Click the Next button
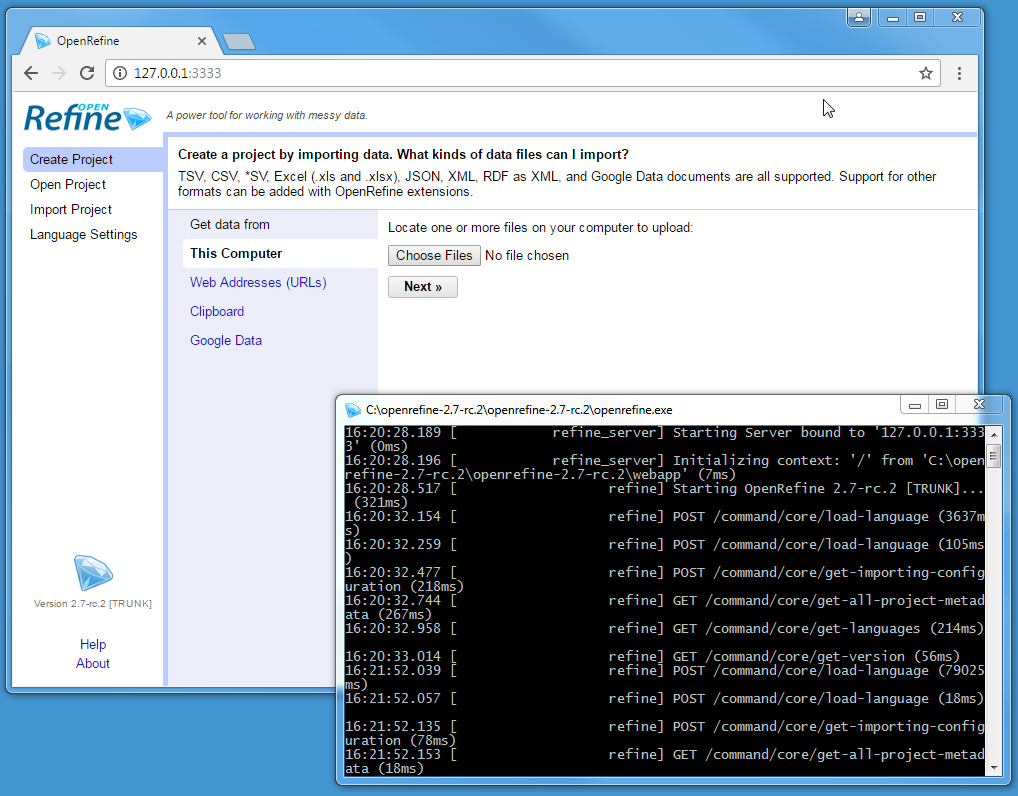This screenshot has height=796, width=1018. coord(423,287)
